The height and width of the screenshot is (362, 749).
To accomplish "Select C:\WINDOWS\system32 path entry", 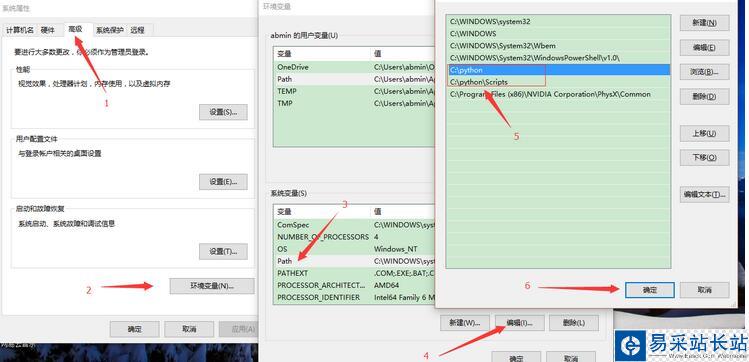I will coord(558,21).
